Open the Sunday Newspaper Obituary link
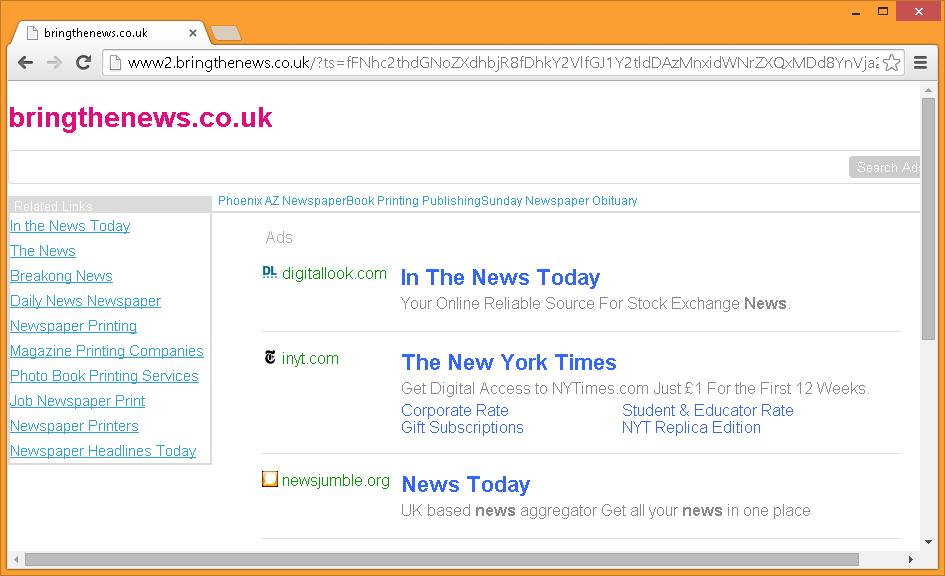This screenshot has width=945, height=576. tap(559, 201)
